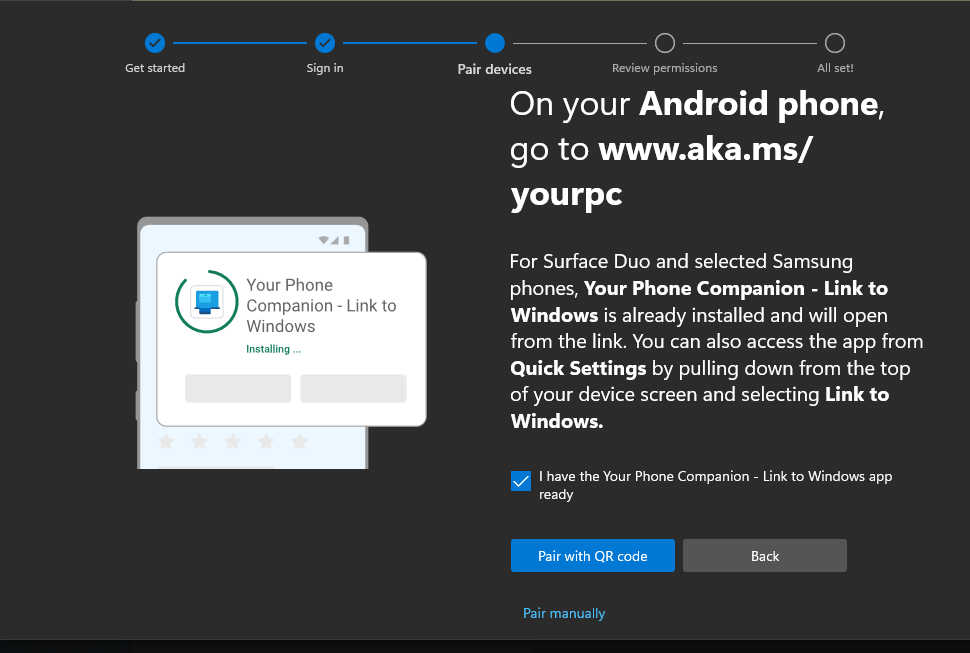Open the Pair manually link

pyautogui.click(x=564, y=613)
